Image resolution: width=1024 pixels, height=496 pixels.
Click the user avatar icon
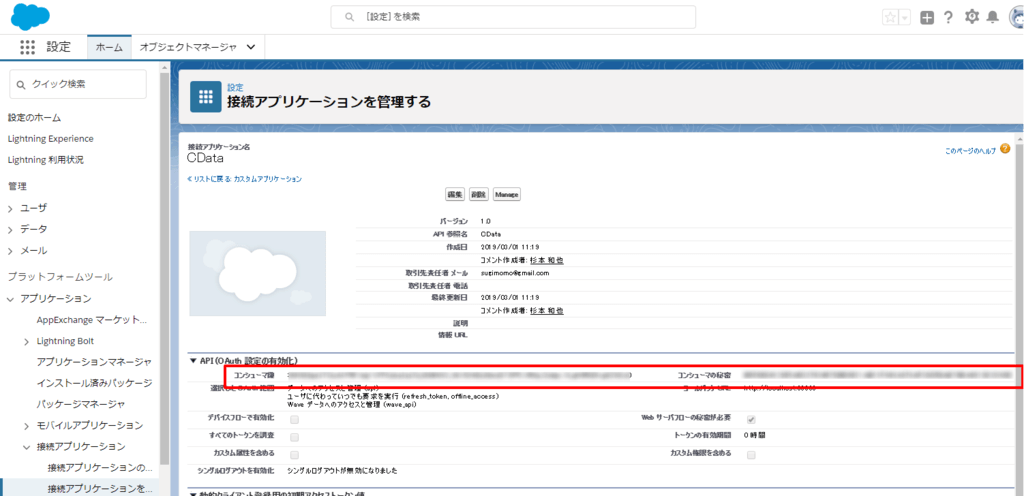tap(1016, 18)
